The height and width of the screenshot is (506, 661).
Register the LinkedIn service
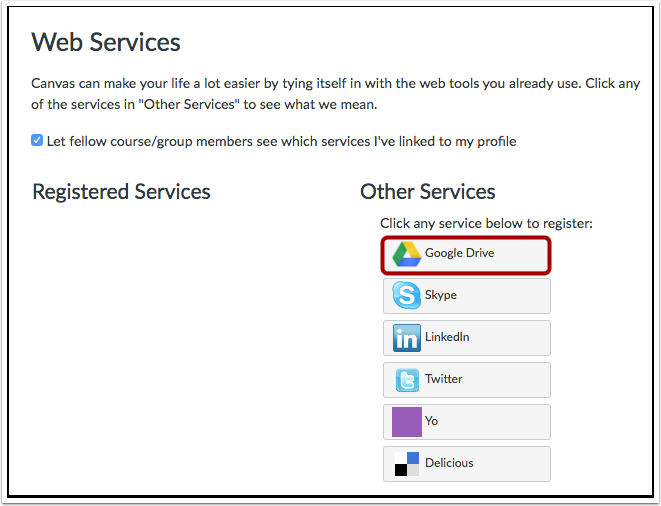(467, 338)
